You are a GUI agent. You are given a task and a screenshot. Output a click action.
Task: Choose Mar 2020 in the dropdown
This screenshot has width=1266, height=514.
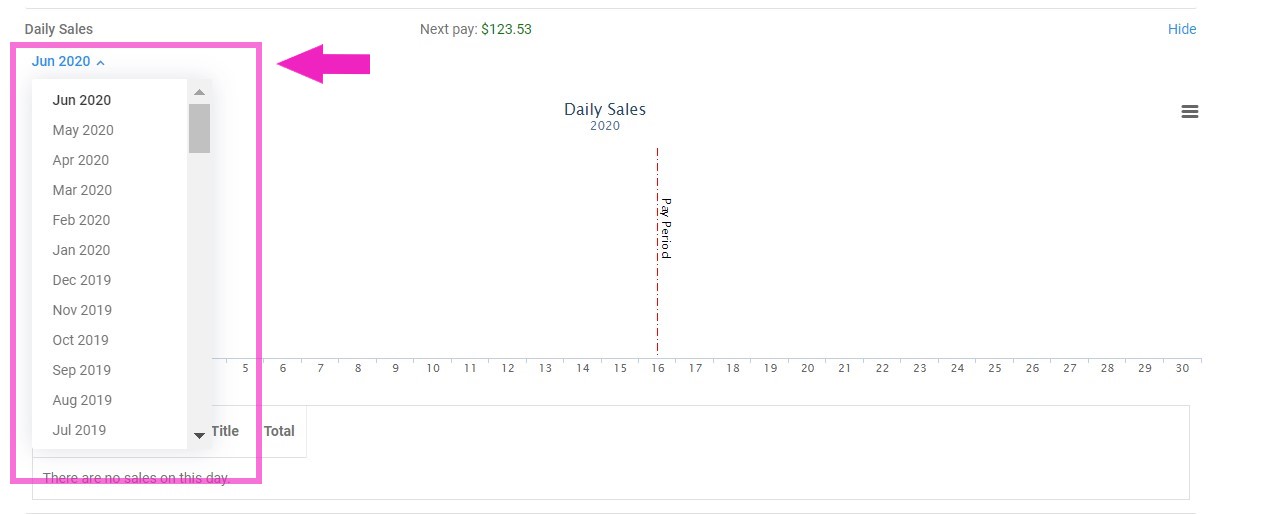click(x=82, y=190)
